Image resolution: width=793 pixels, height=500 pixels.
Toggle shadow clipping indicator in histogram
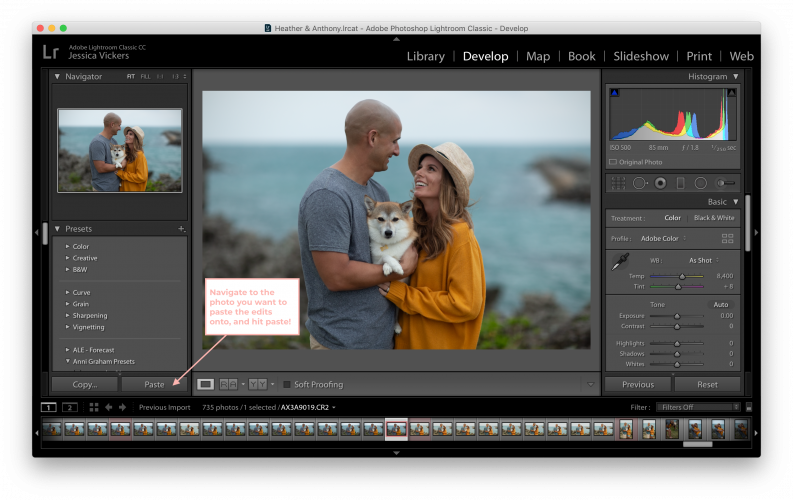coord(614,93)
